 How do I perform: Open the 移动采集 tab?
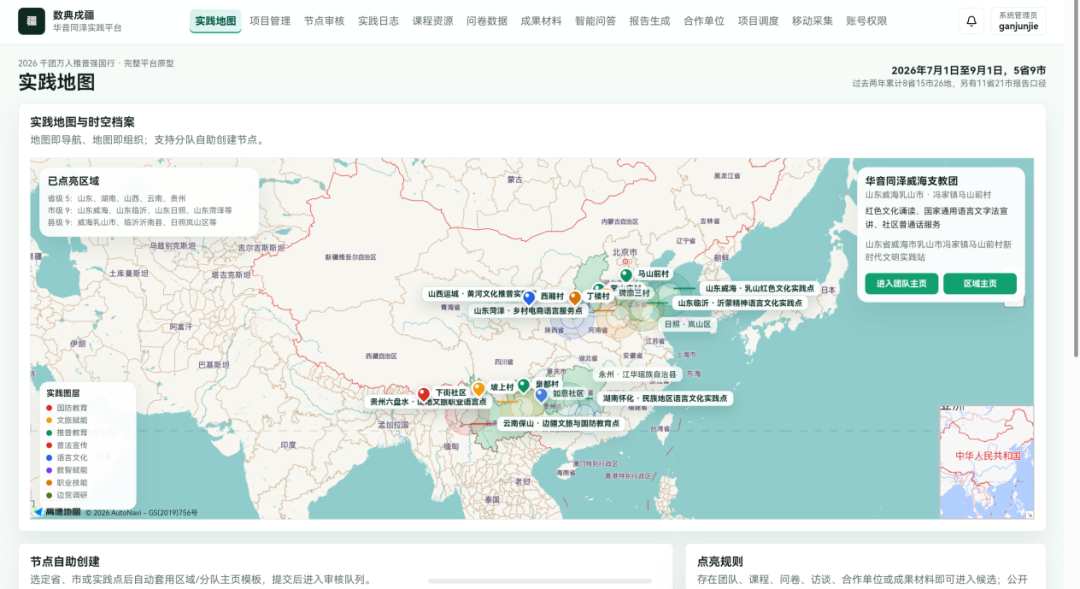click(813, 21)
